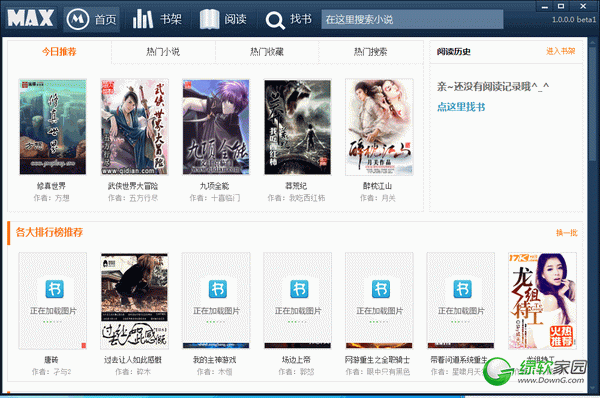Screen dimensions: 600x398
Task: Switch to the 今日推荐 tab
Action: point(59,52)
